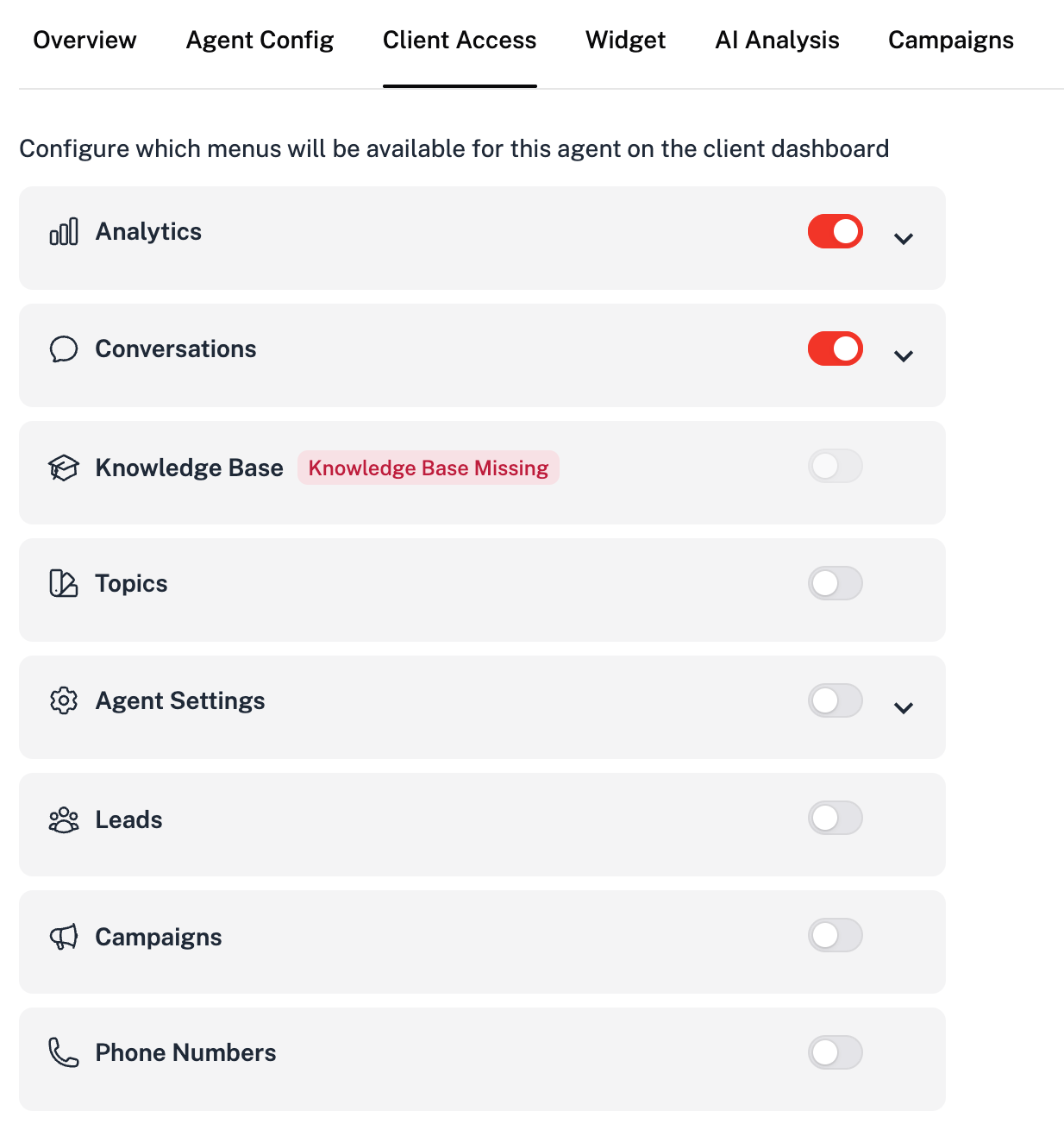The height and width of the screenshot is (1130, 1064).
Task: Disable the Analytics menu toggle
Action: click(x=835, y=231)
